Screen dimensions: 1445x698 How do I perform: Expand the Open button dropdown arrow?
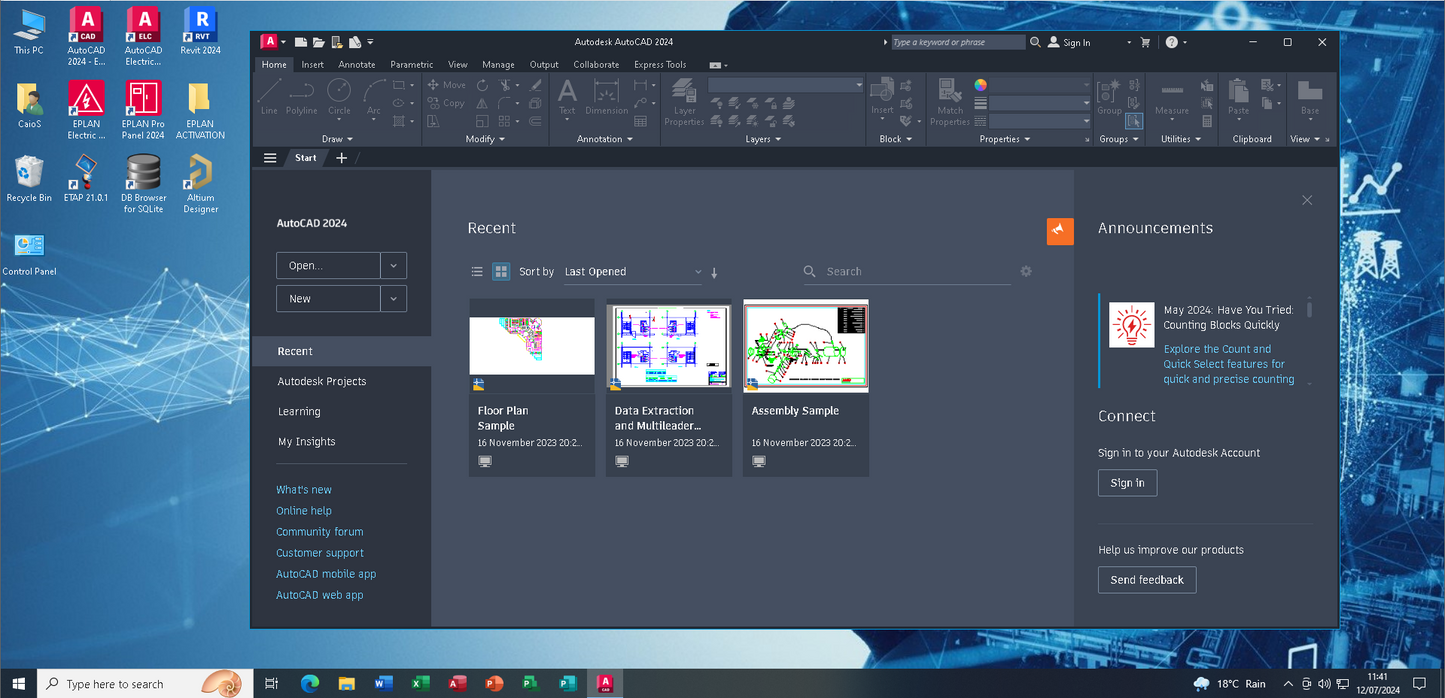click(x=394, y=266)
